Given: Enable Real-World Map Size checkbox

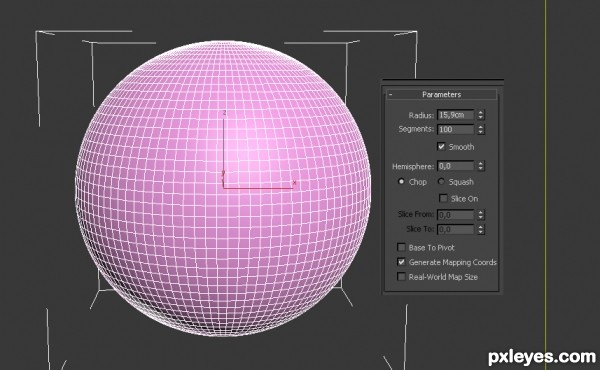Looking at the screenshot, I should point(401,277).
